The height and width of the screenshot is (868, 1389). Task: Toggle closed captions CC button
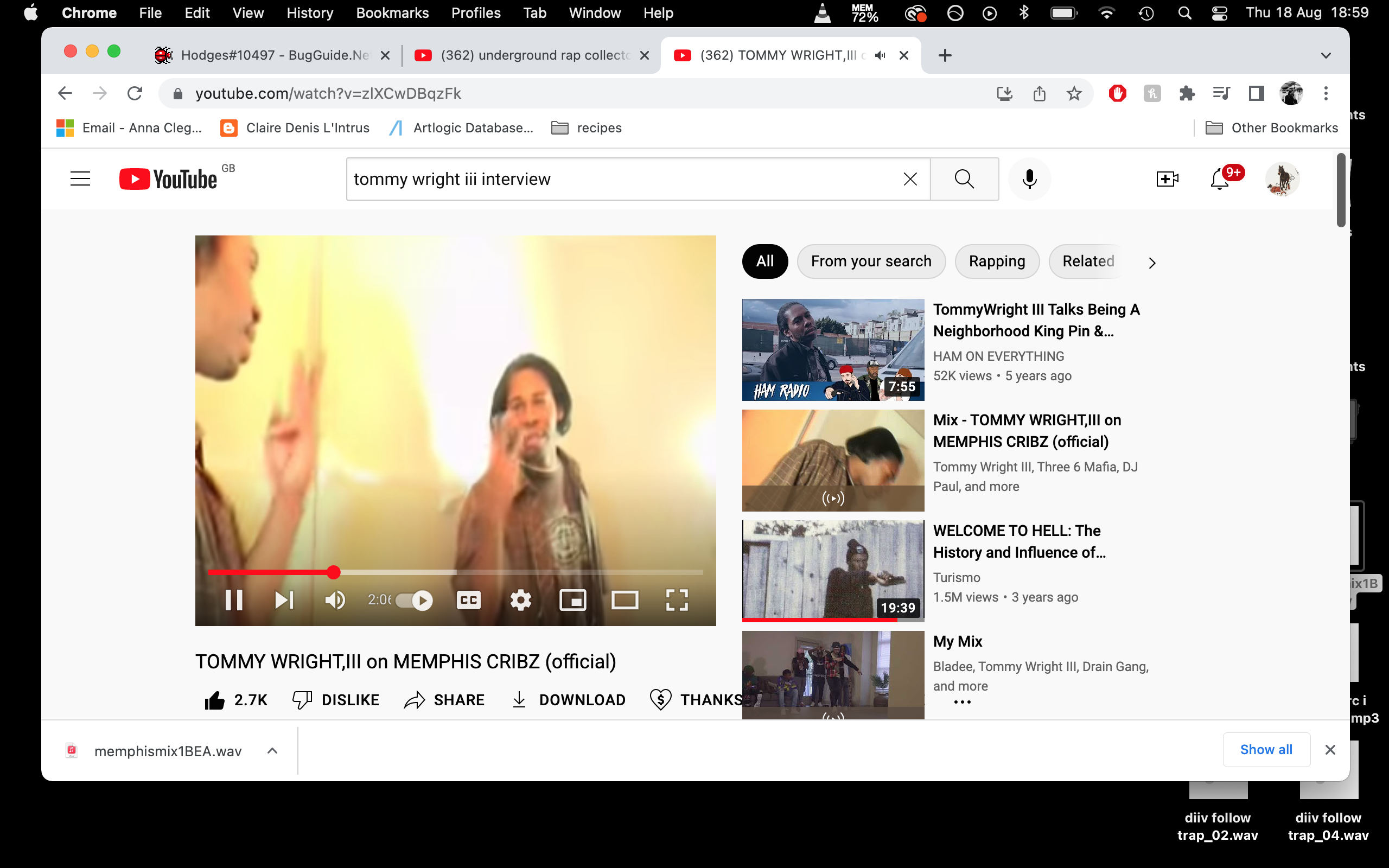(x=468, y=600)
